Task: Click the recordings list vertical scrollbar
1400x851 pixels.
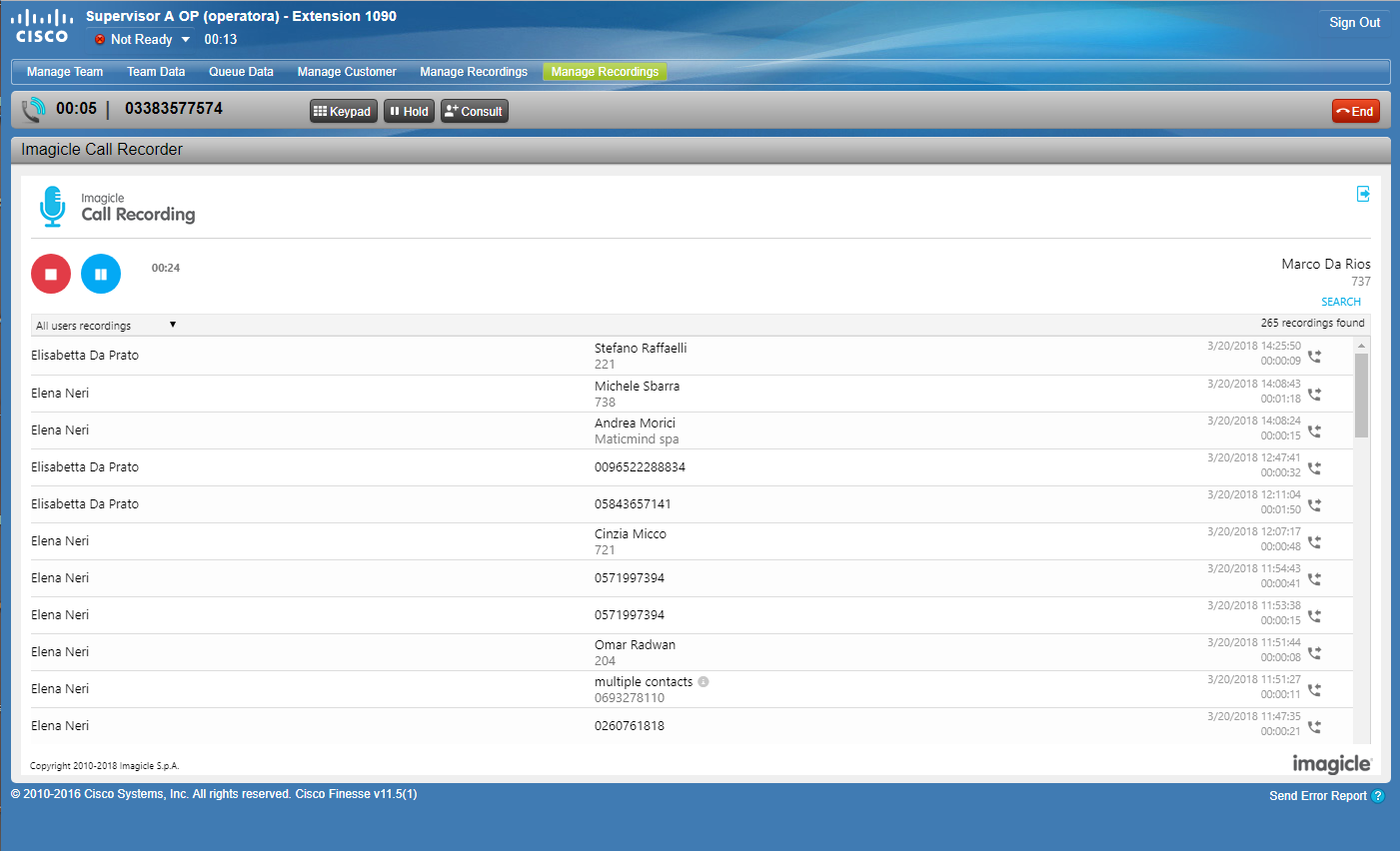Action: coord(1361,395)
